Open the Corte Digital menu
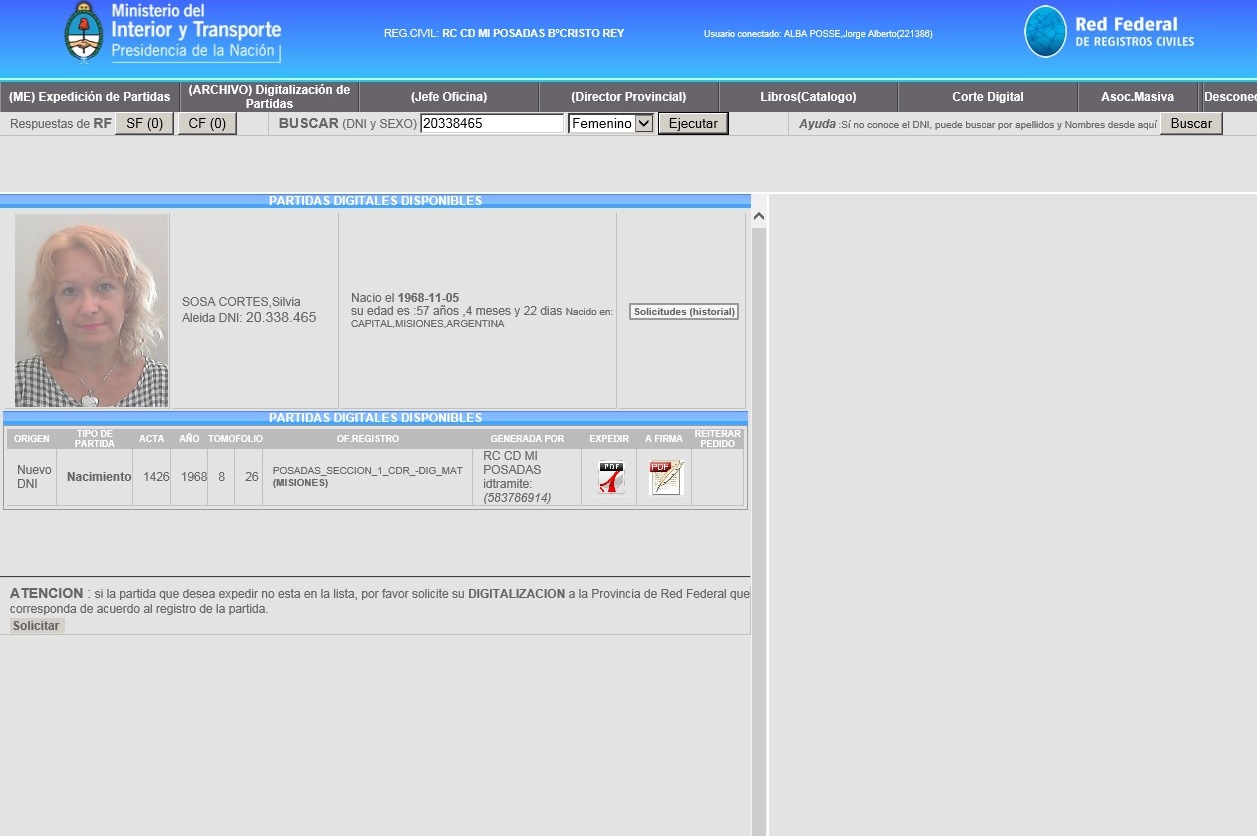This screenshot has width=1257, height=836. (x=987, y=97)
